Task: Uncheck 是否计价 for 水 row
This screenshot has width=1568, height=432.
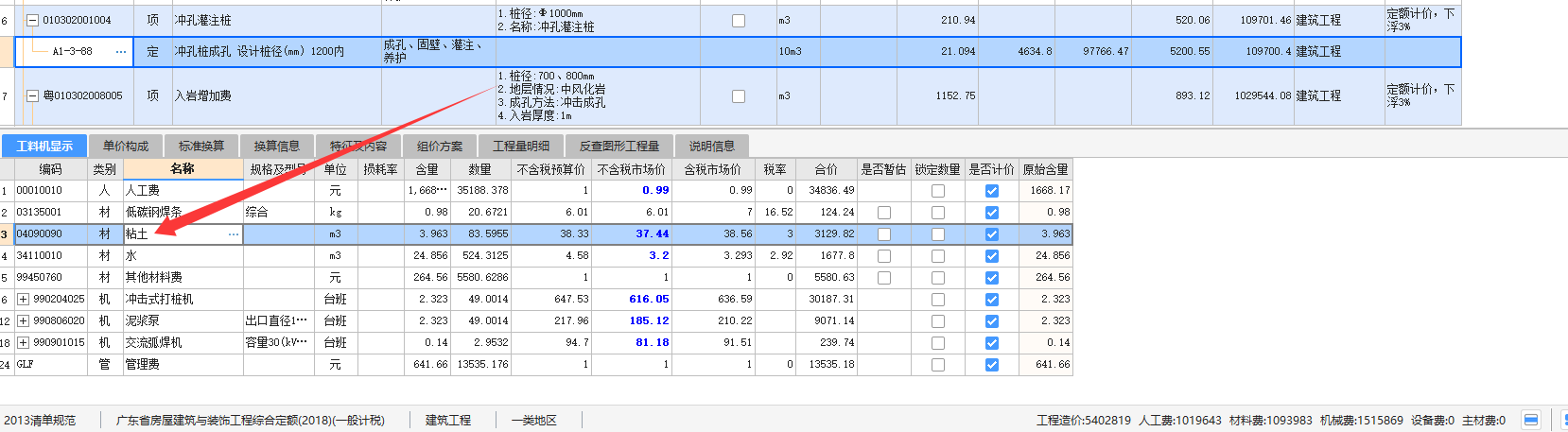Action: click(992, 256)
